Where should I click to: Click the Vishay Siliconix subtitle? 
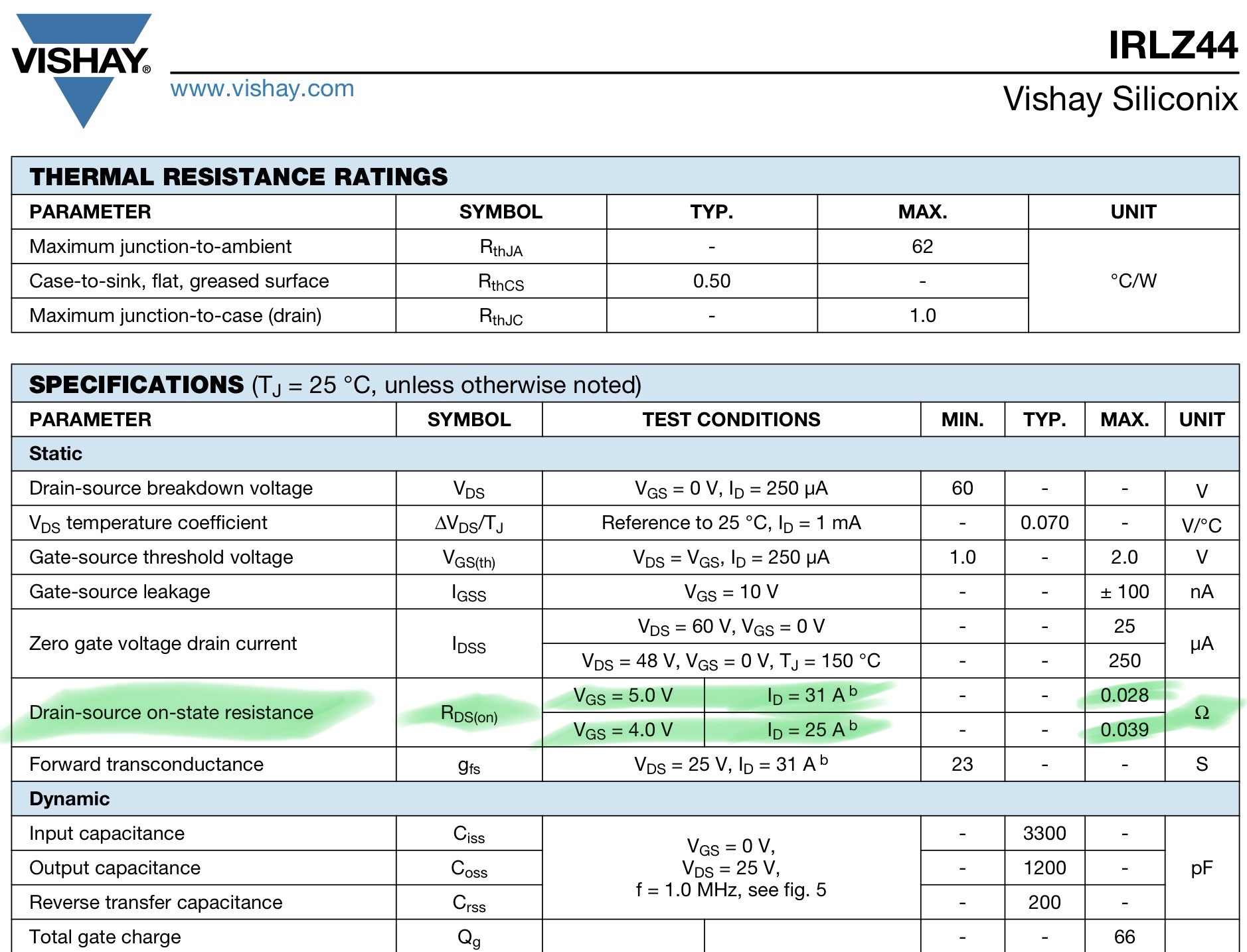[1120, 99]
